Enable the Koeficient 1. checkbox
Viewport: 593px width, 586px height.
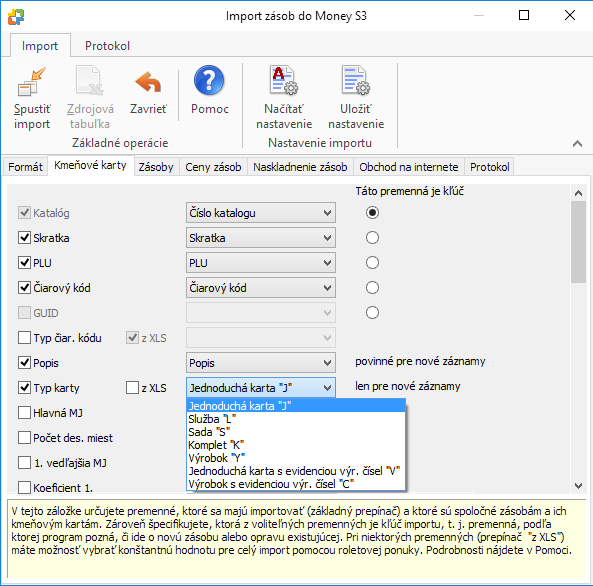point(25,487)
